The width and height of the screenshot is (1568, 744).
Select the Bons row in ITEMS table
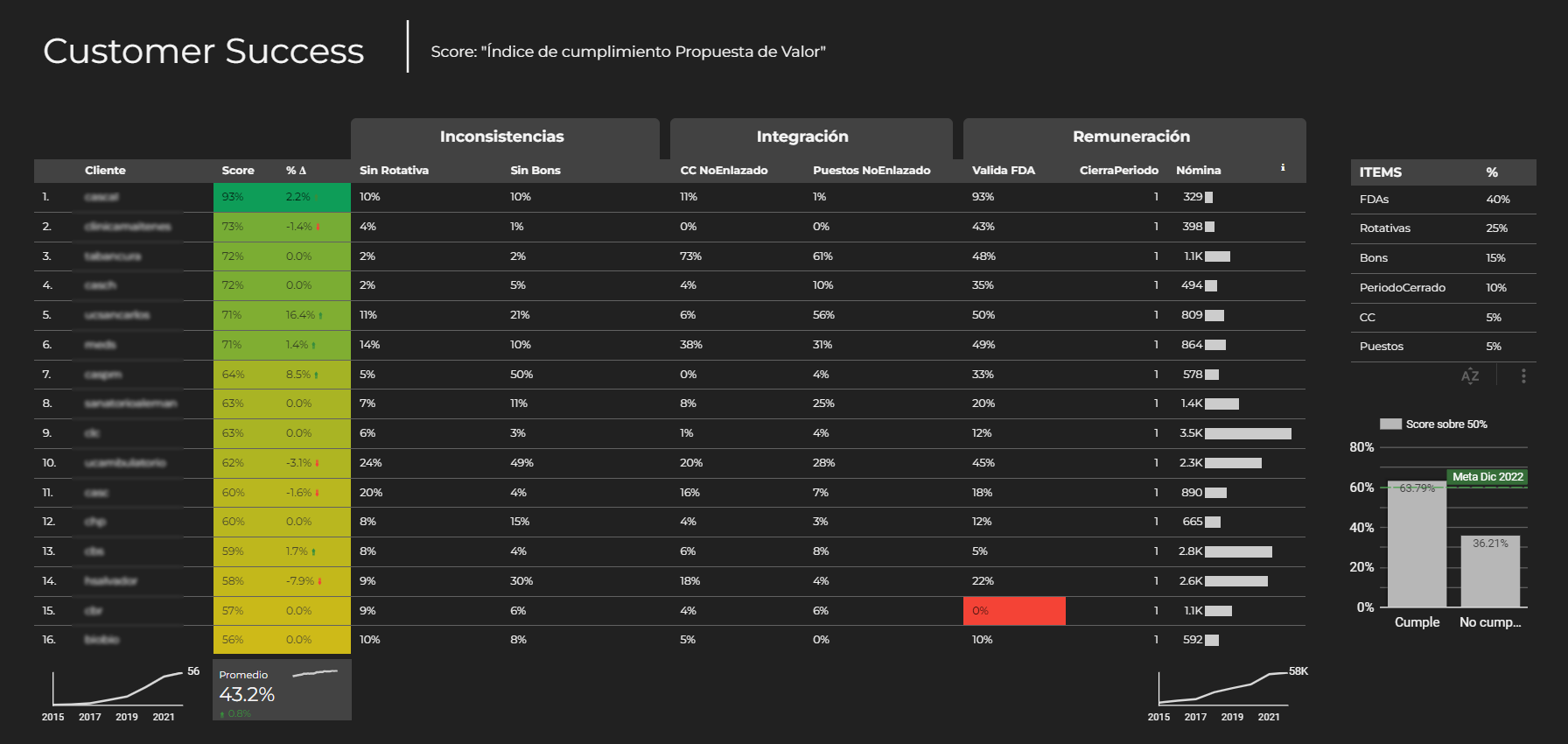click(x=1443, y=258)
